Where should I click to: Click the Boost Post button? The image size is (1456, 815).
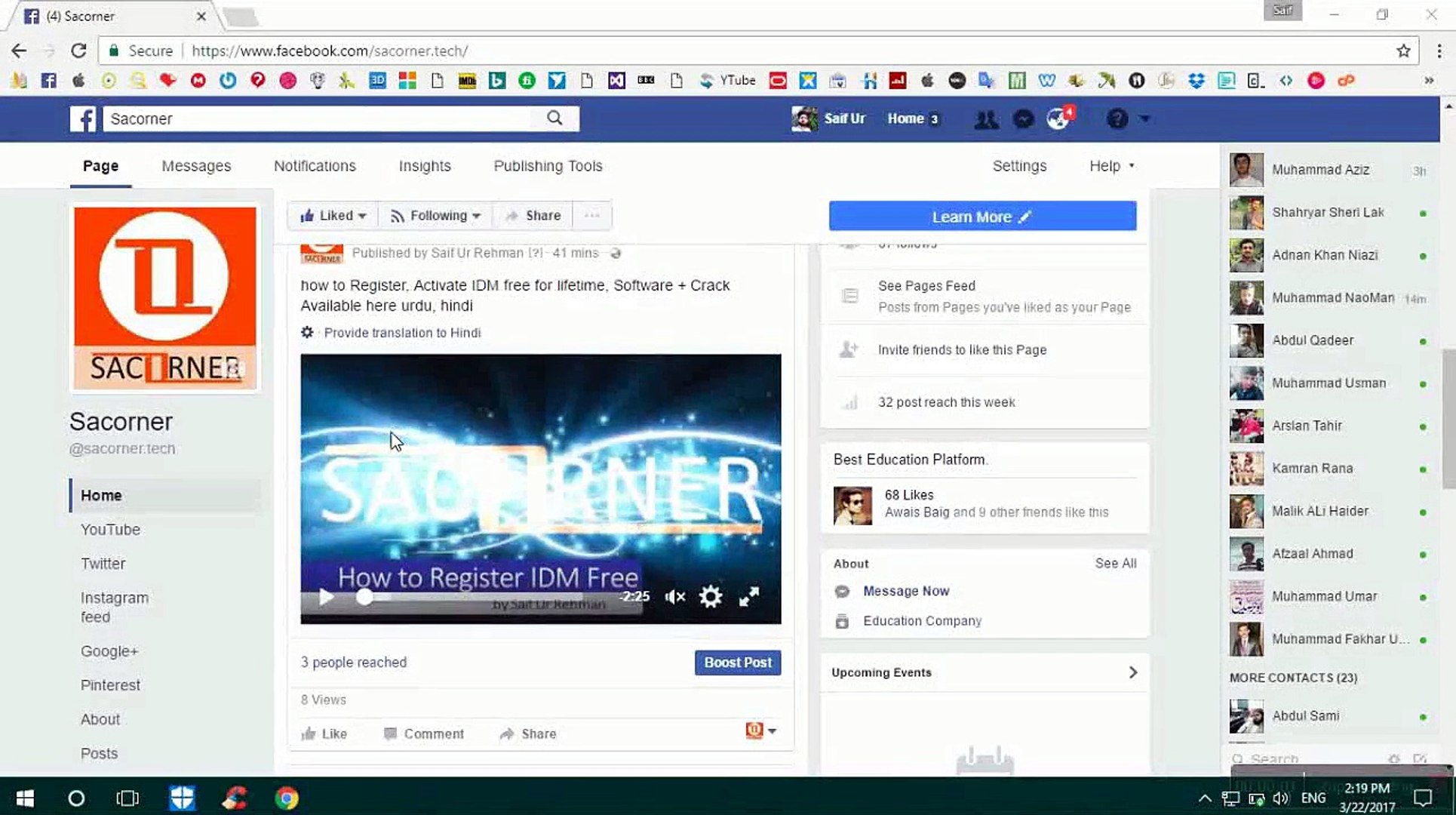tap(738, 663)
